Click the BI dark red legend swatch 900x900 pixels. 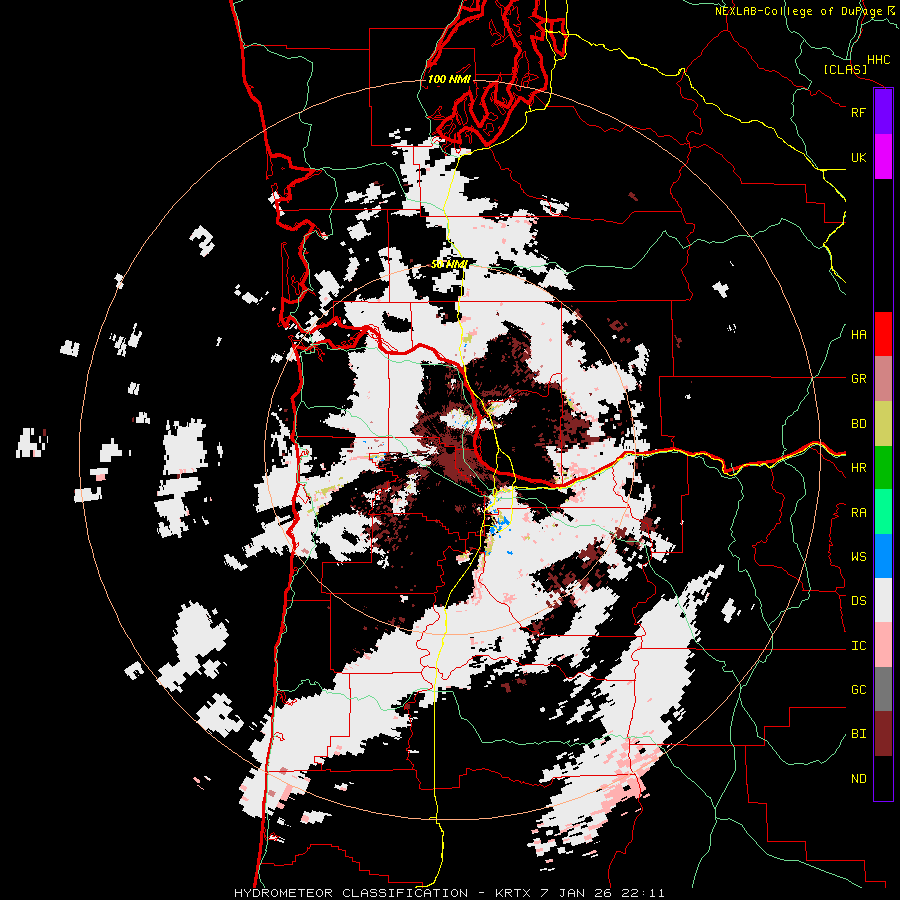click(x=883, y=734)
